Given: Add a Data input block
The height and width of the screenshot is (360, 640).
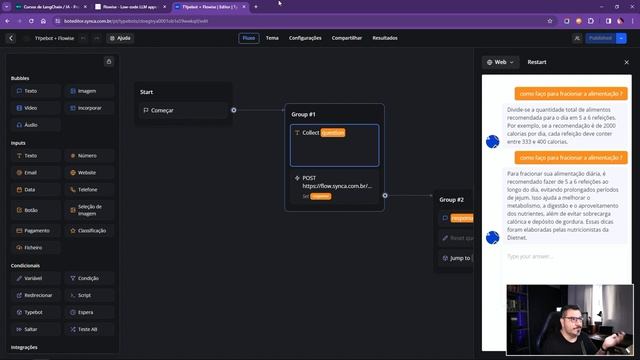Looking at the screenshot, I should click(36, 190).
